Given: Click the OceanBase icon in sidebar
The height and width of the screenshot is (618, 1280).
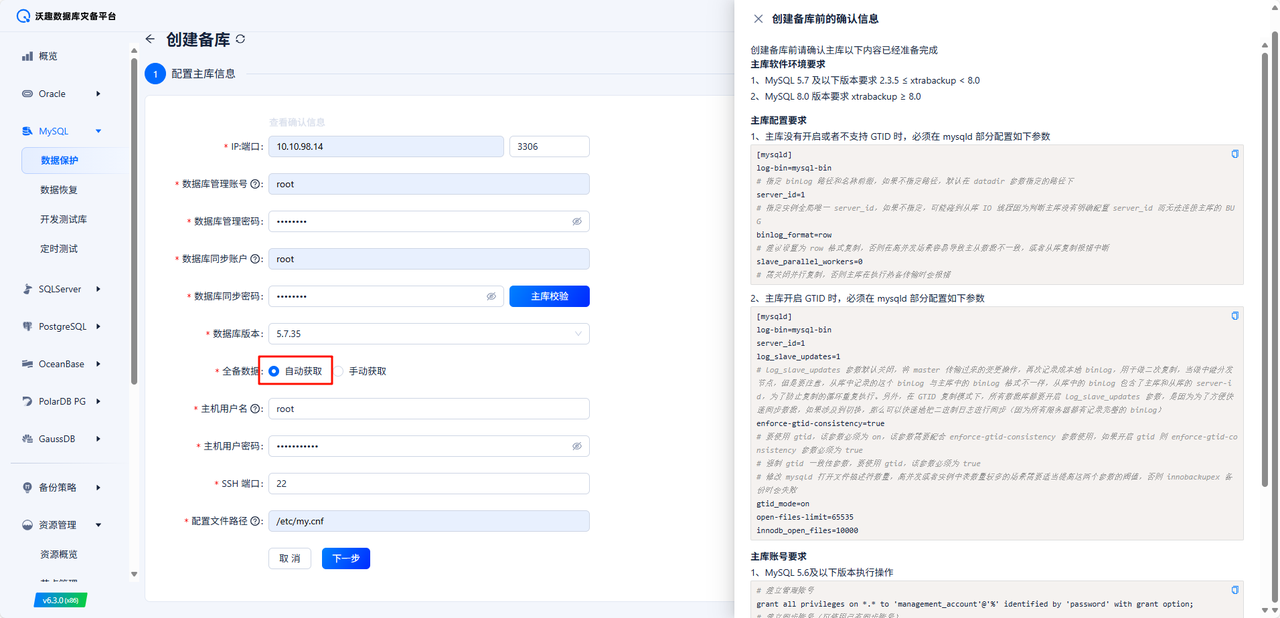Looking at the screenshot, I should click(x=28, y=364).
